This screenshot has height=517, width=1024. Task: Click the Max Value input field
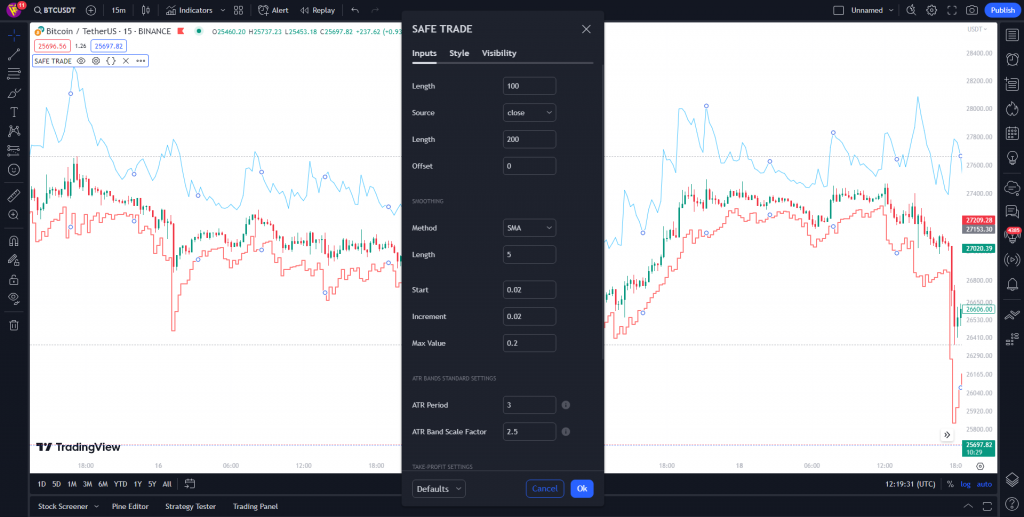530,343
